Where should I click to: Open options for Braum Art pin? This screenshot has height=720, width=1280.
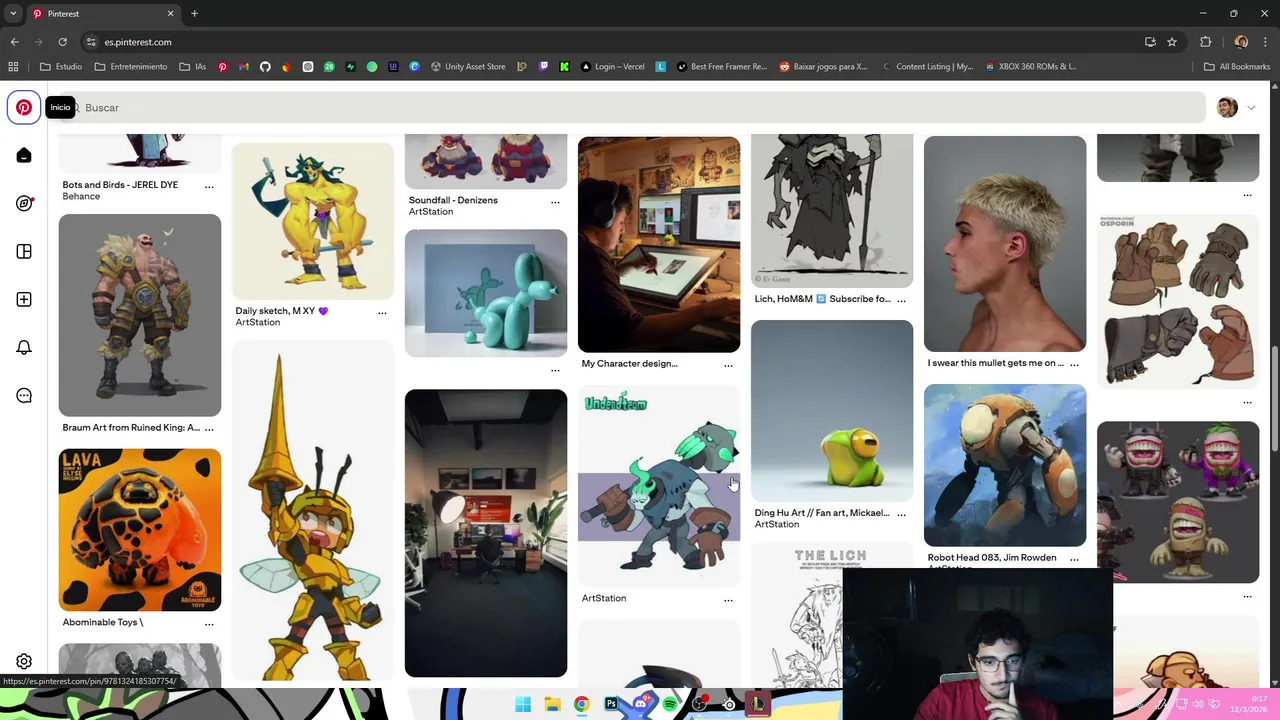[x=209, y=428]
